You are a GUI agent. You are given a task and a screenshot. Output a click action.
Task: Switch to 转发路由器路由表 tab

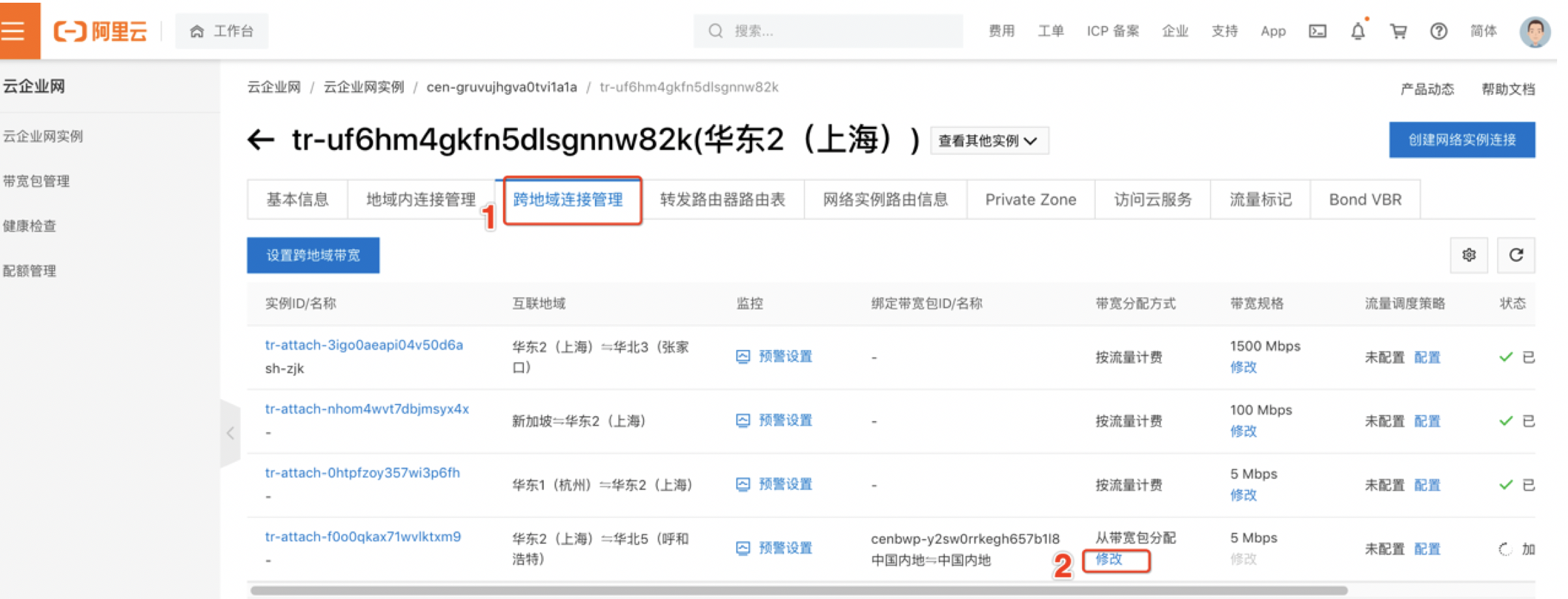(x=723, y=199)
